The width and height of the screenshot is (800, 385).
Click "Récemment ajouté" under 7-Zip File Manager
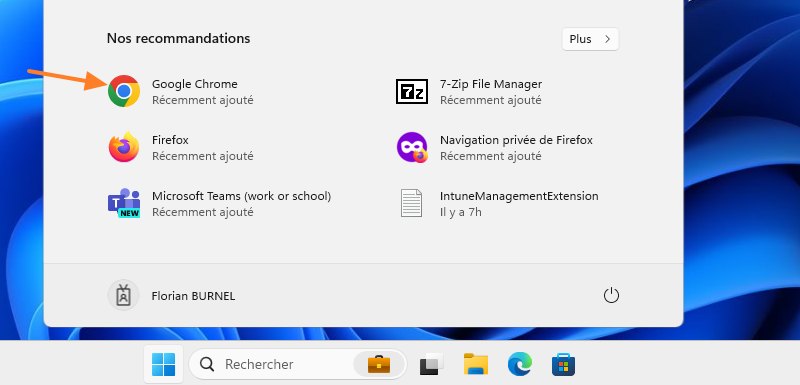pos(490,100)
